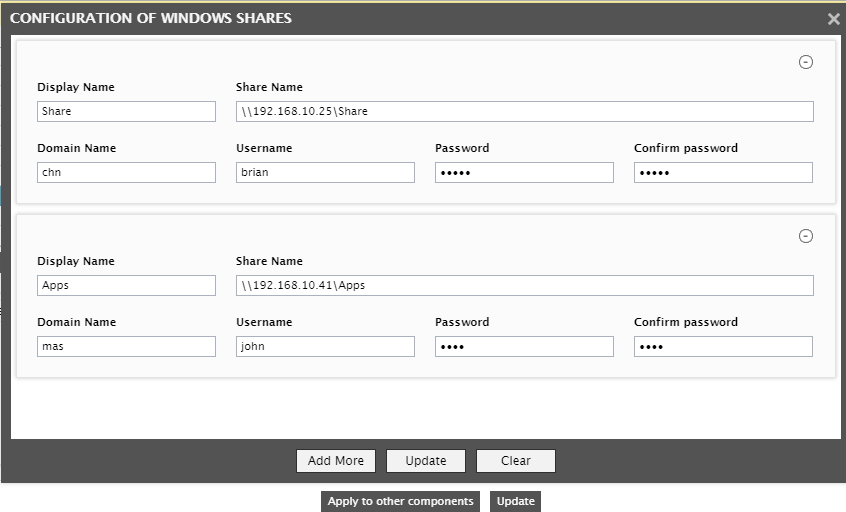Click the Update button below the dialog
The height and width of the screenshot is (512, 846).
(x=515, y=501)
